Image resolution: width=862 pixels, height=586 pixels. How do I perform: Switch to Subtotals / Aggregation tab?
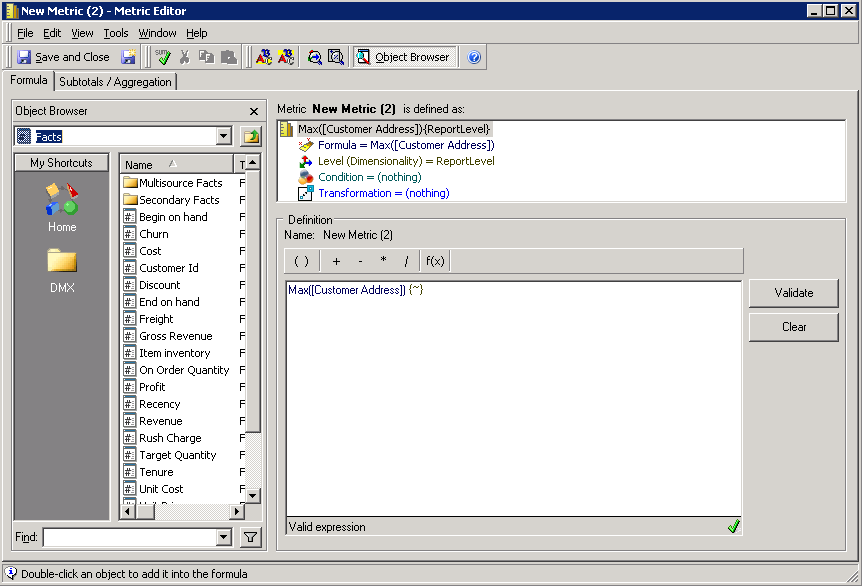(115, 82)
